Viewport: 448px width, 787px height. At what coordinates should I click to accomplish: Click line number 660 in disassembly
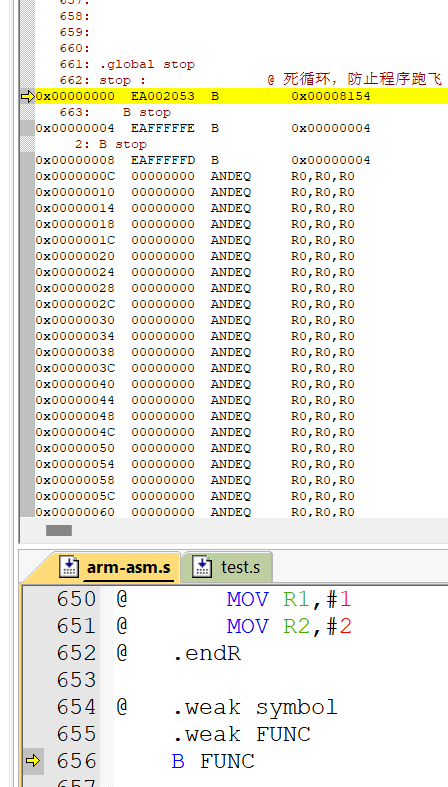75,49
